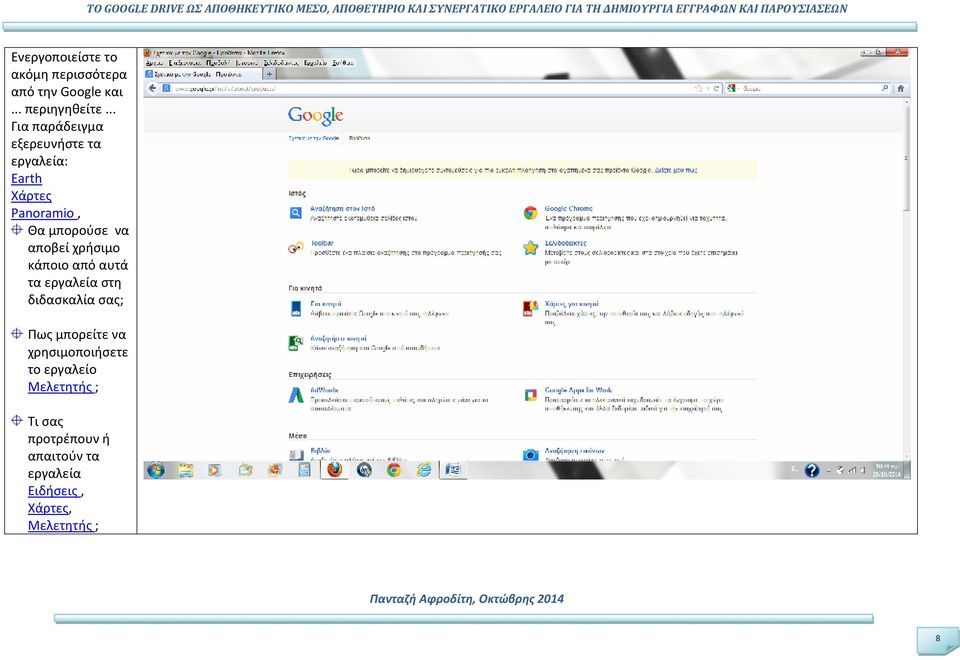
Task: Open the Επεξεργασία menu
Action: [x=184, y=63]
